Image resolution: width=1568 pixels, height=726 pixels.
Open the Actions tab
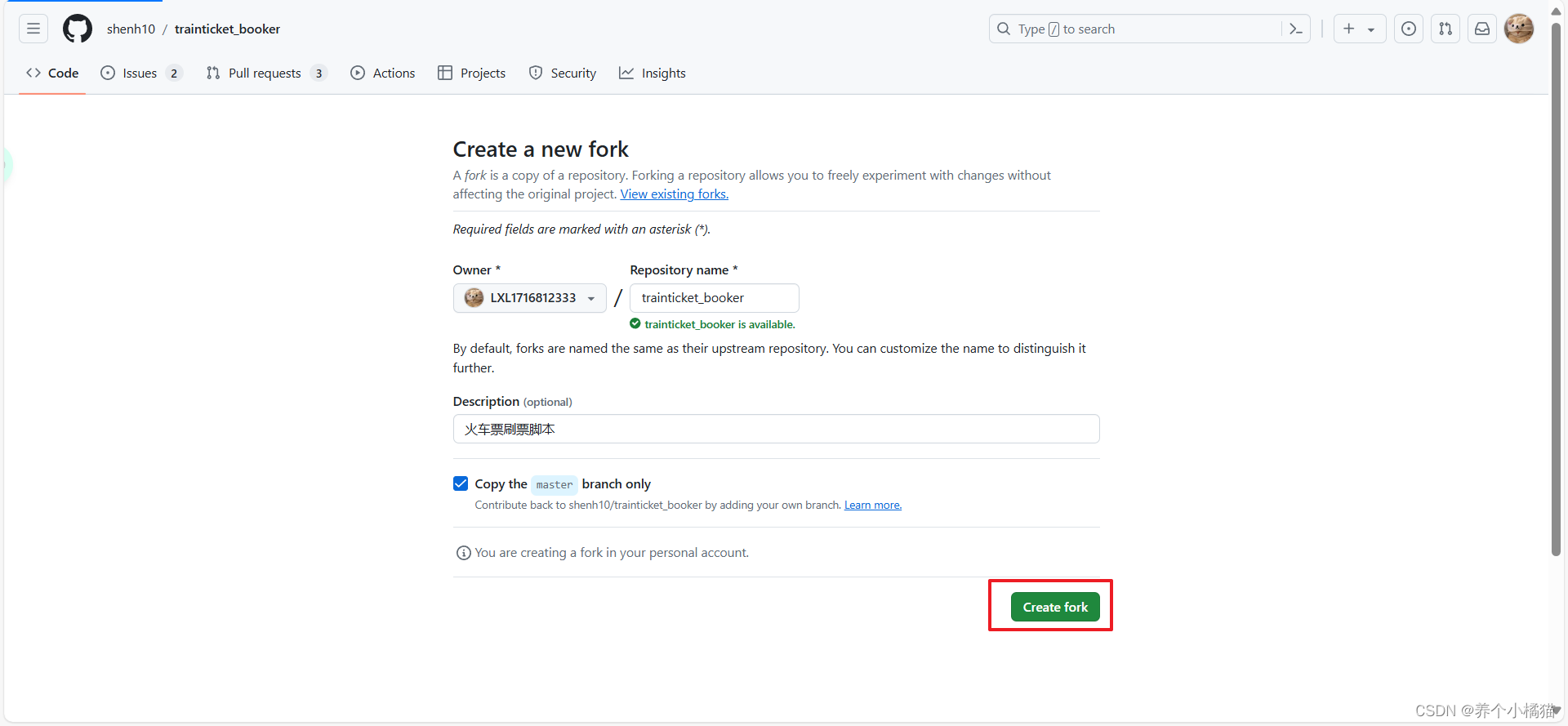383,73
